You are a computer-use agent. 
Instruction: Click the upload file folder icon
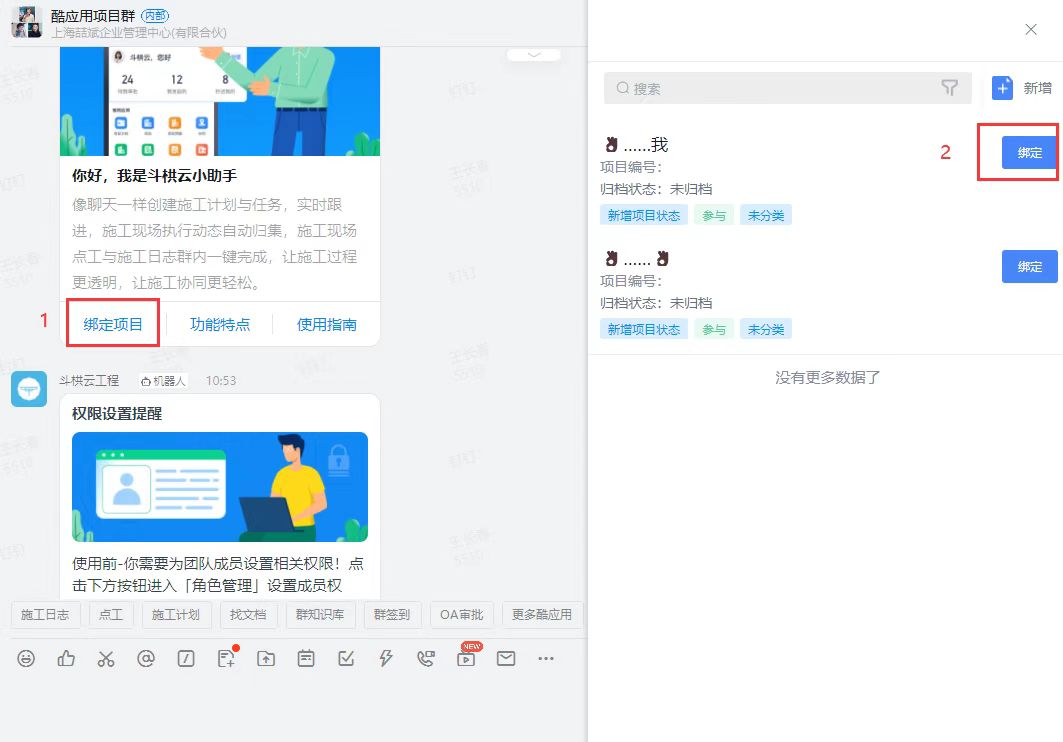[x=266, y=659]
